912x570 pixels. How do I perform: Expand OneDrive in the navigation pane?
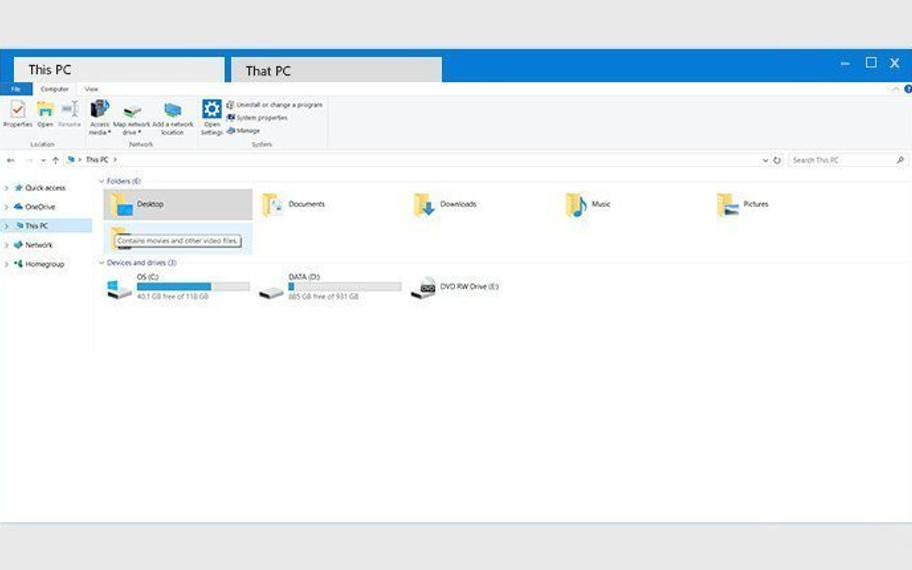[x=6, y=207]
